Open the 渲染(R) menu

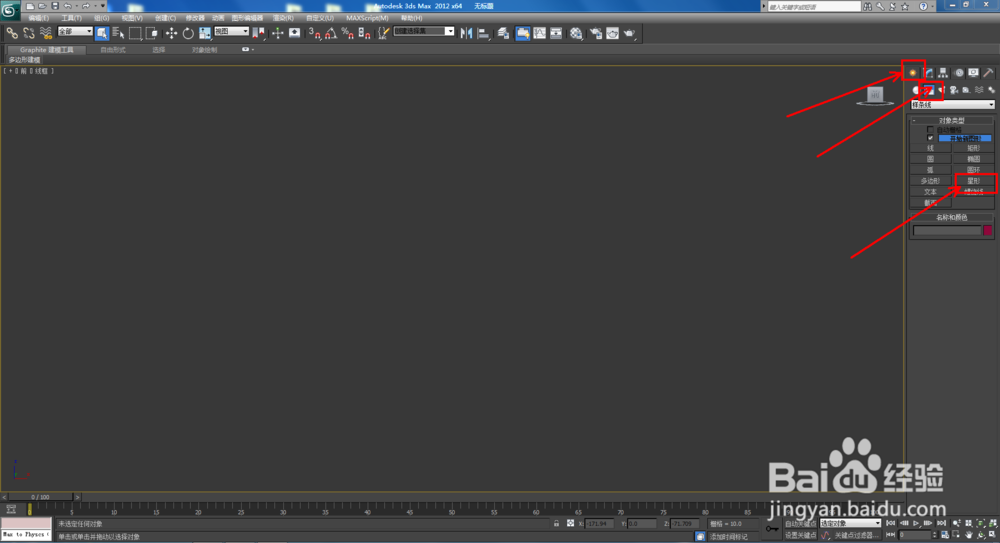tap(283, 18)
